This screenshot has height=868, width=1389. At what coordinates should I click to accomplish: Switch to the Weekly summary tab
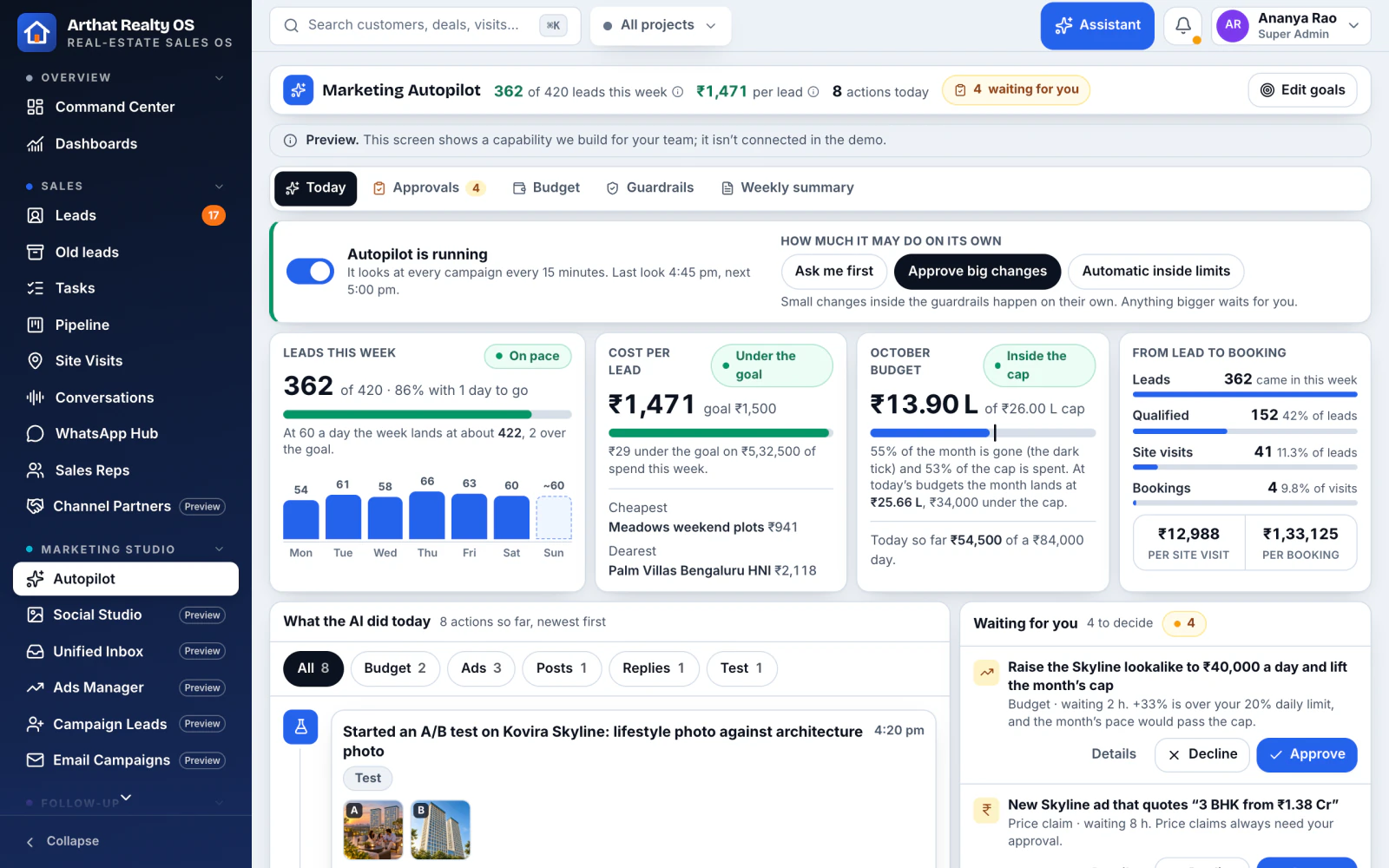[787, 188]
